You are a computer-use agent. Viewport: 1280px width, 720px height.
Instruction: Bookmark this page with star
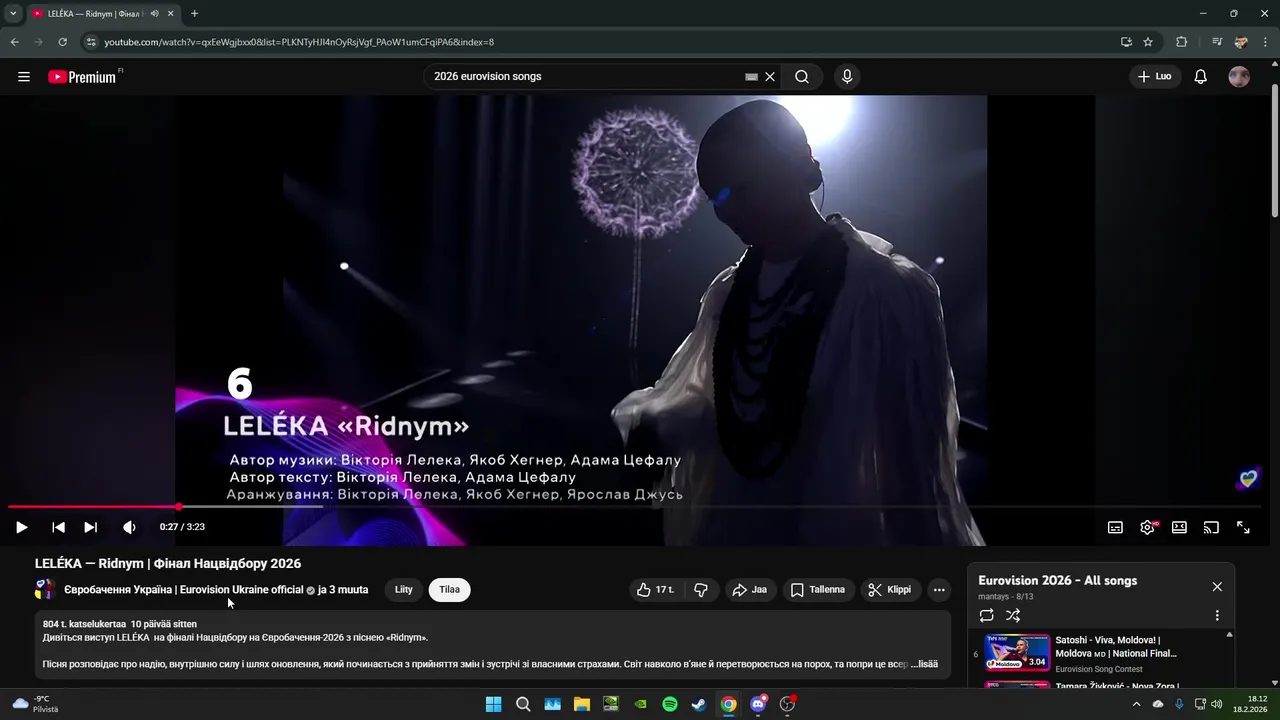pos(1148,42)
